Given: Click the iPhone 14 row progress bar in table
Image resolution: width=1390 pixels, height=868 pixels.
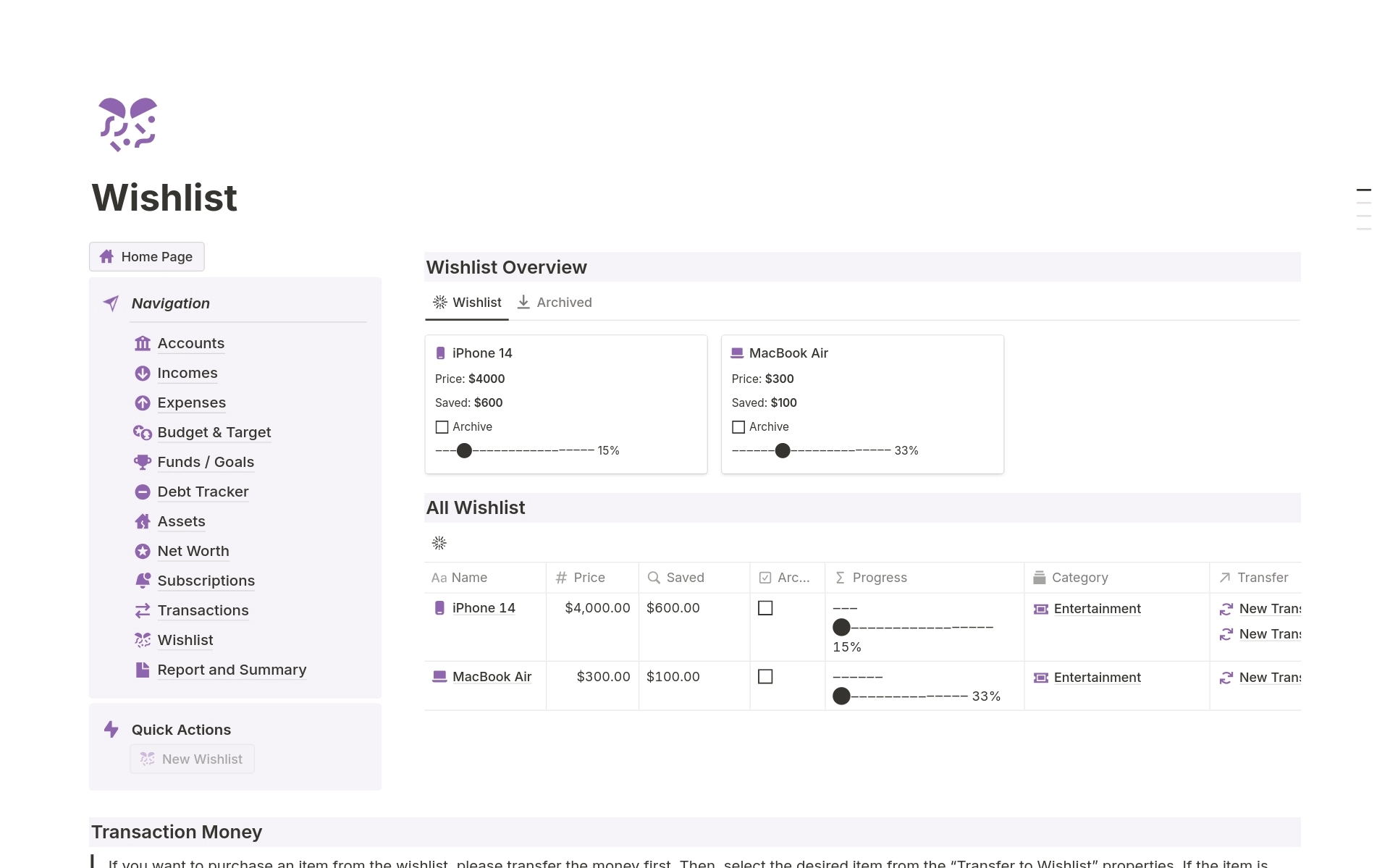Looking at the screenshot, I should click(x=914, y=627).
